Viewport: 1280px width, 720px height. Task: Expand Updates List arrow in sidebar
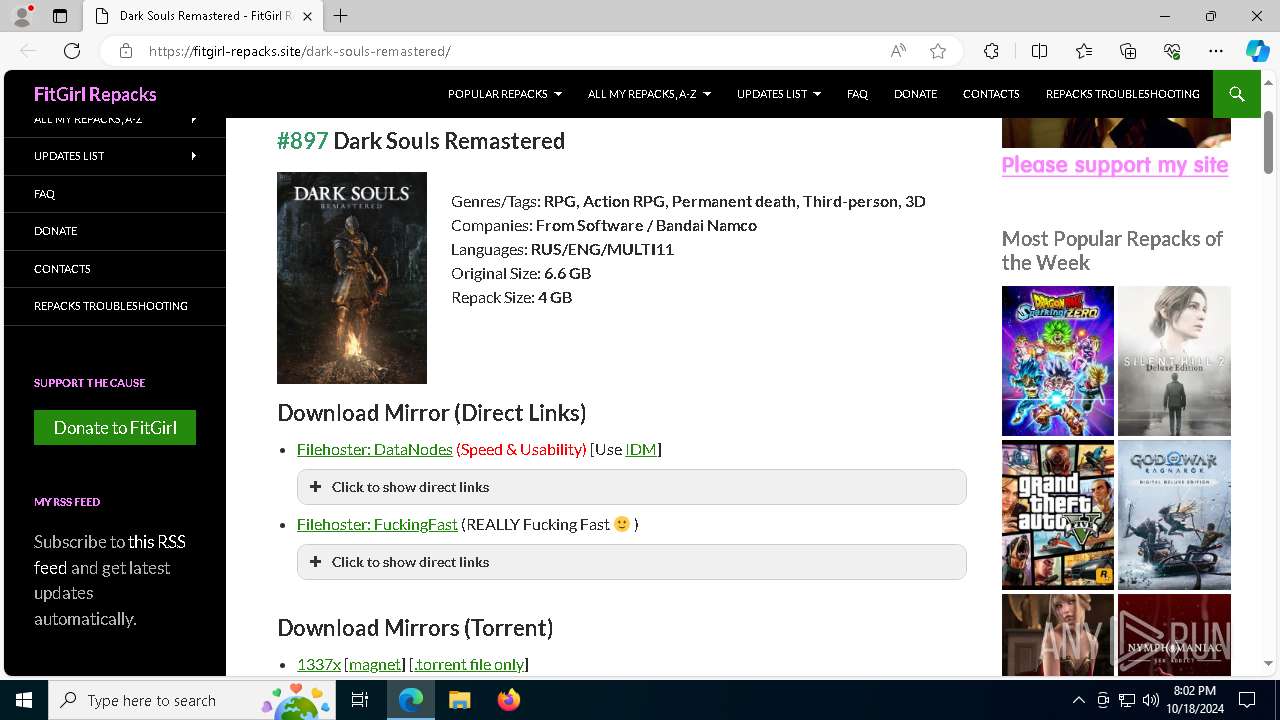193,156
